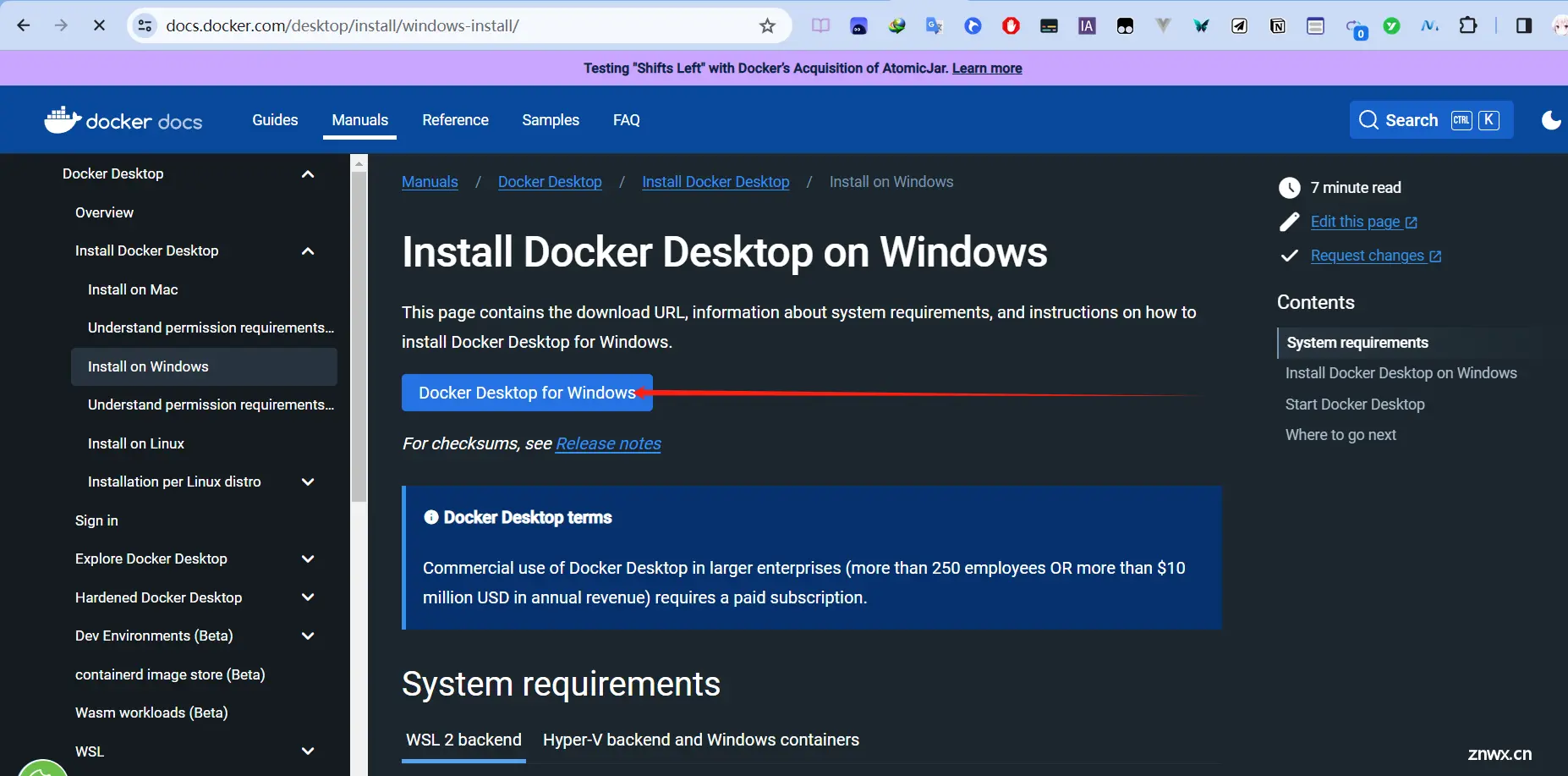Select Install on Windows sidebar item
1568x776 pixels.
click(204, 366)
